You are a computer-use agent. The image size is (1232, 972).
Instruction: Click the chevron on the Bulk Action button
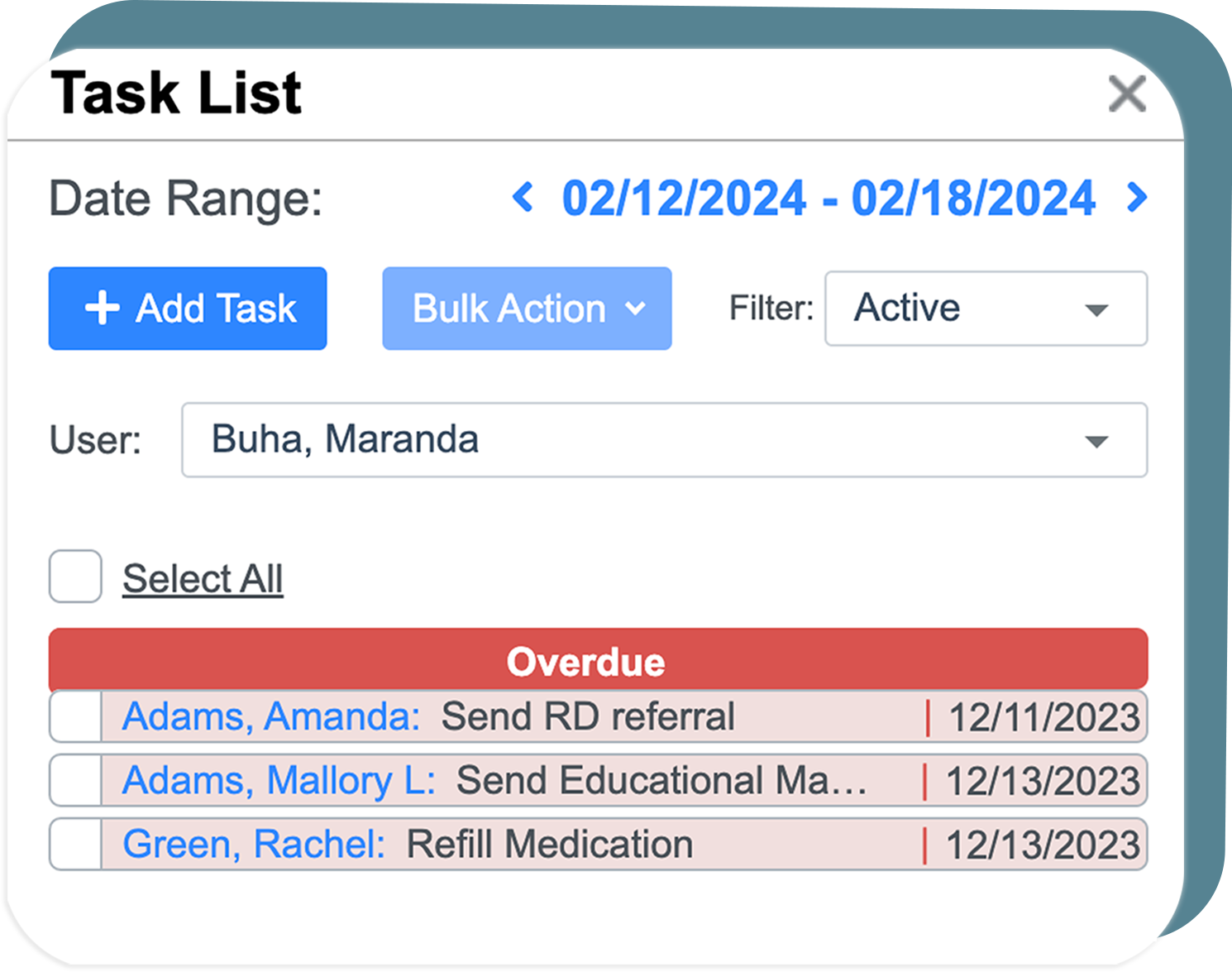635,309
